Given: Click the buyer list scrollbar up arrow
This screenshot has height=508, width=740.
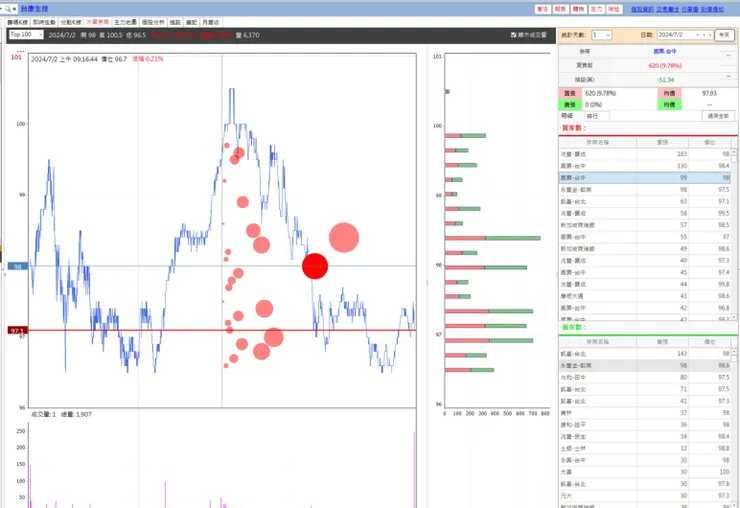Looking at the screenshot, I should (x=734, y=152).
